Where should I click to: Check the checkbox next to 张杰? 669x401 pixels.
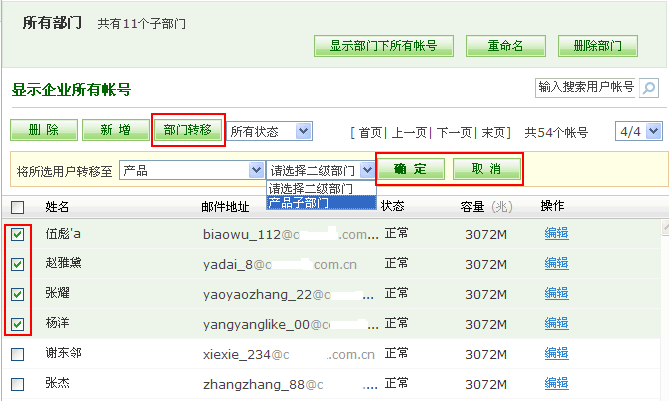[18, 384]
